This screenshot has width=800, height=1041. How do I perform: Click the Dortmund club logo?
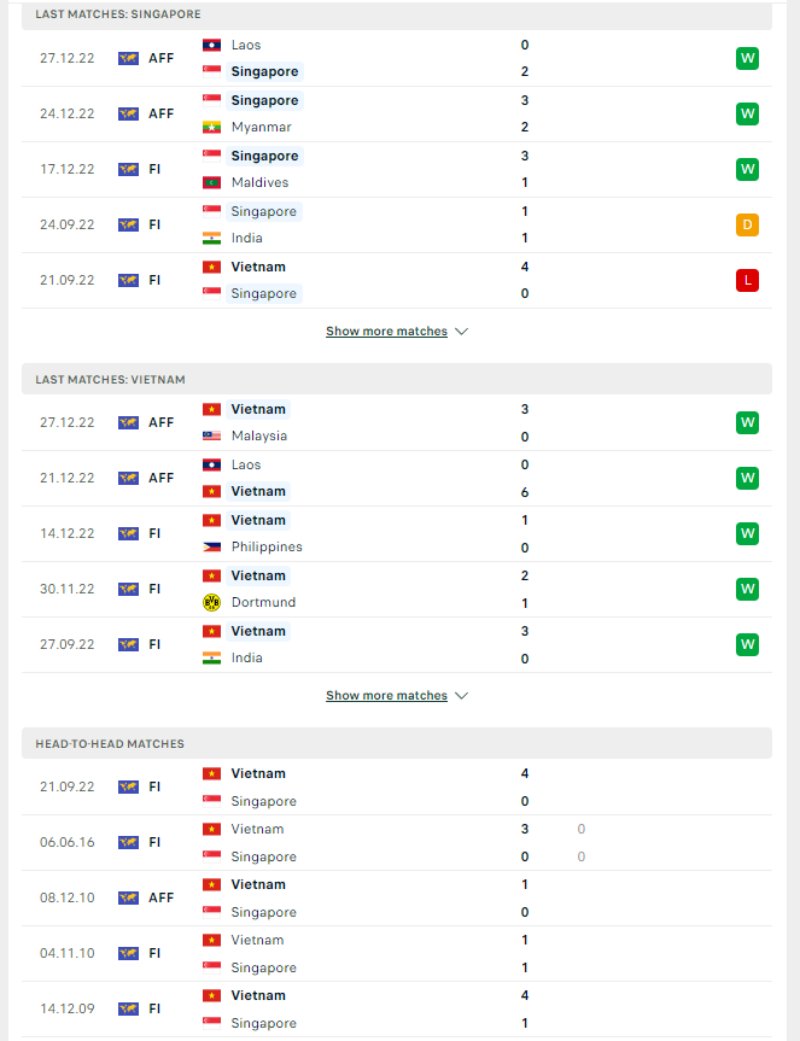pyautogui.click(x=211, y=602)
